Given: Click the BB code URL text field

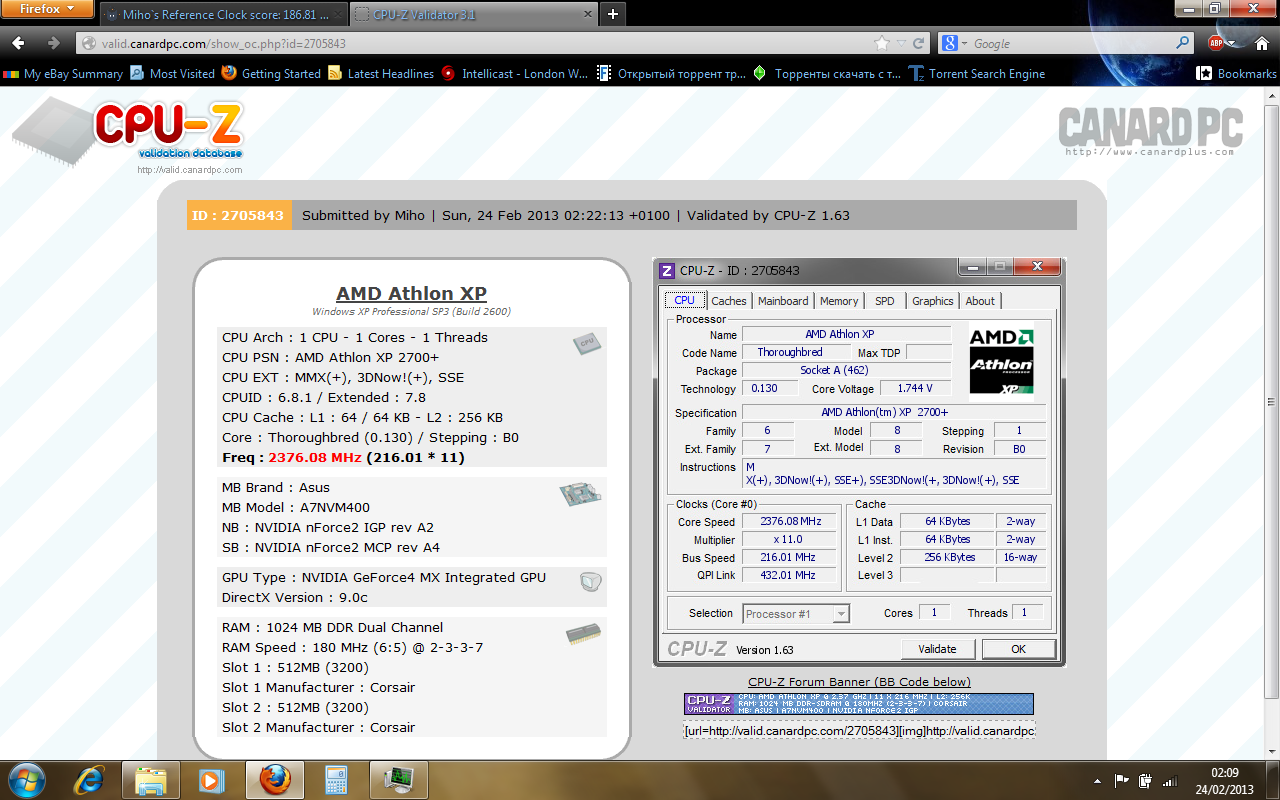Looking at the screenshot, I should coord(859,731).
